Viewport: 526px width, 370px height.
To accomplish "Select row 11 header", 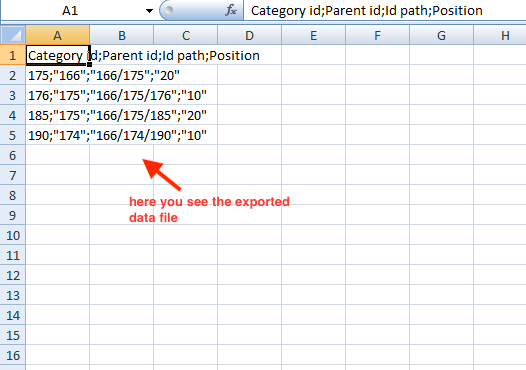I will click(x=13, y=255).
